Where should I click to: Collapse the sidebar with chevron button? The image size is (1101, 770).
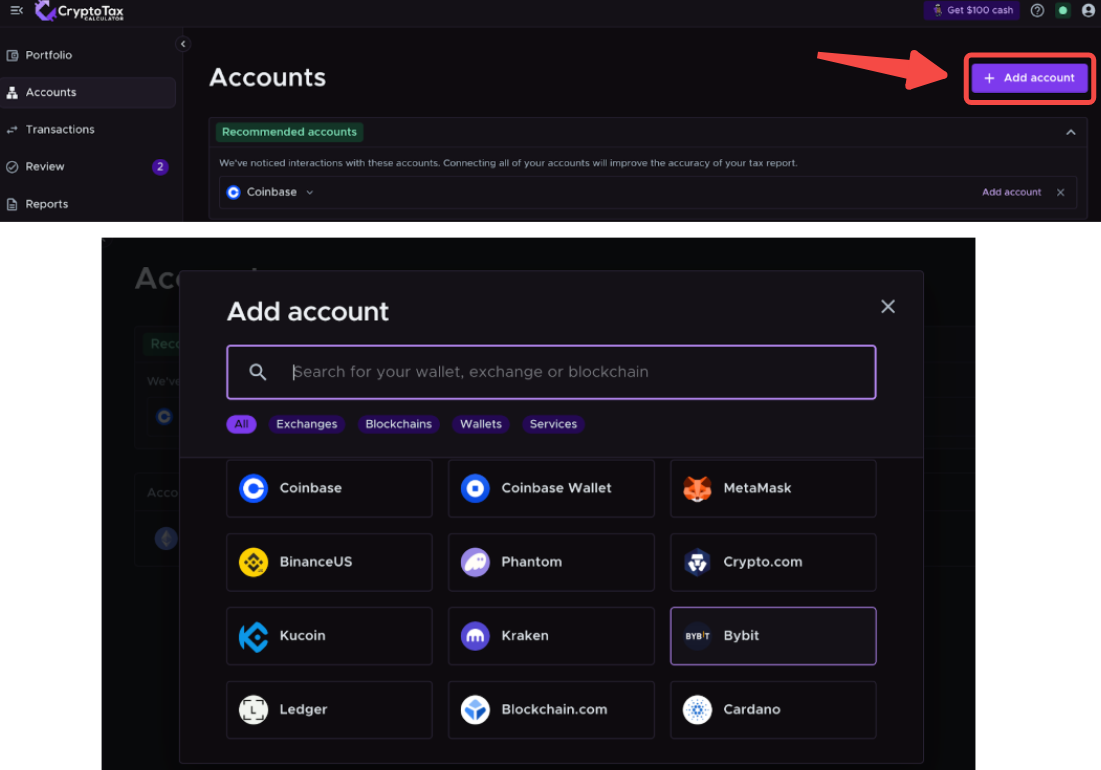coord(182,44)
